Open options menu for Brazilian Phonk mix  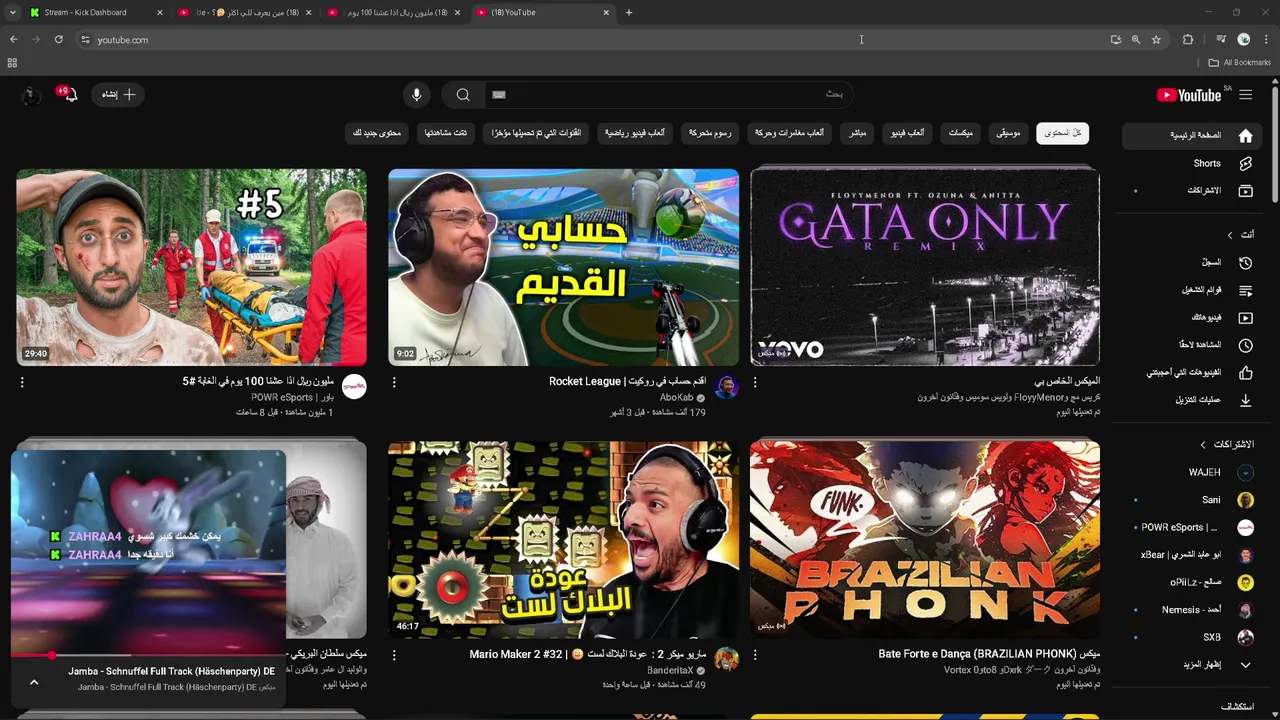point(755,655)
